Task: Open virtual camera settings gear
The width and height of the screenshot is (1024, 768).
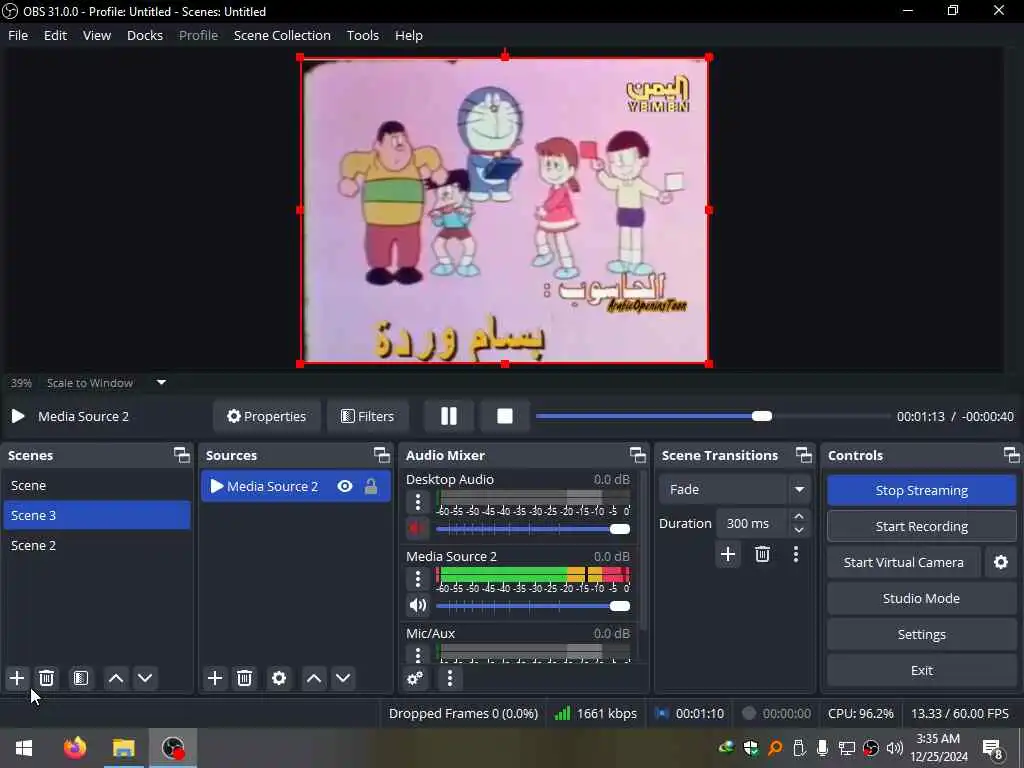Action: [1000, 562]
